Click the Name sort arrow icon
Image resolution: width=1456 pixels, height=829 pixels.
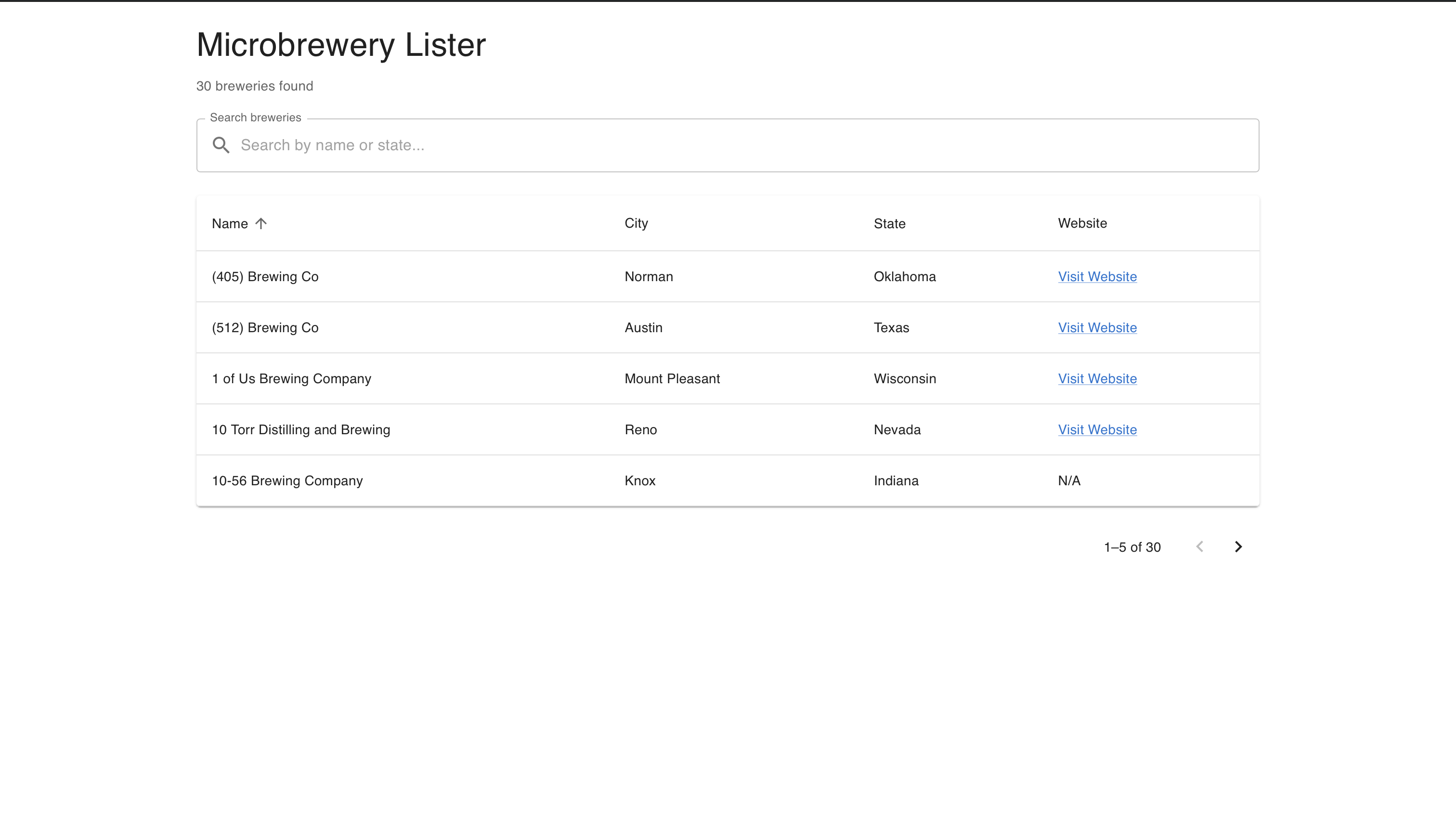click(x=261, y=223)
